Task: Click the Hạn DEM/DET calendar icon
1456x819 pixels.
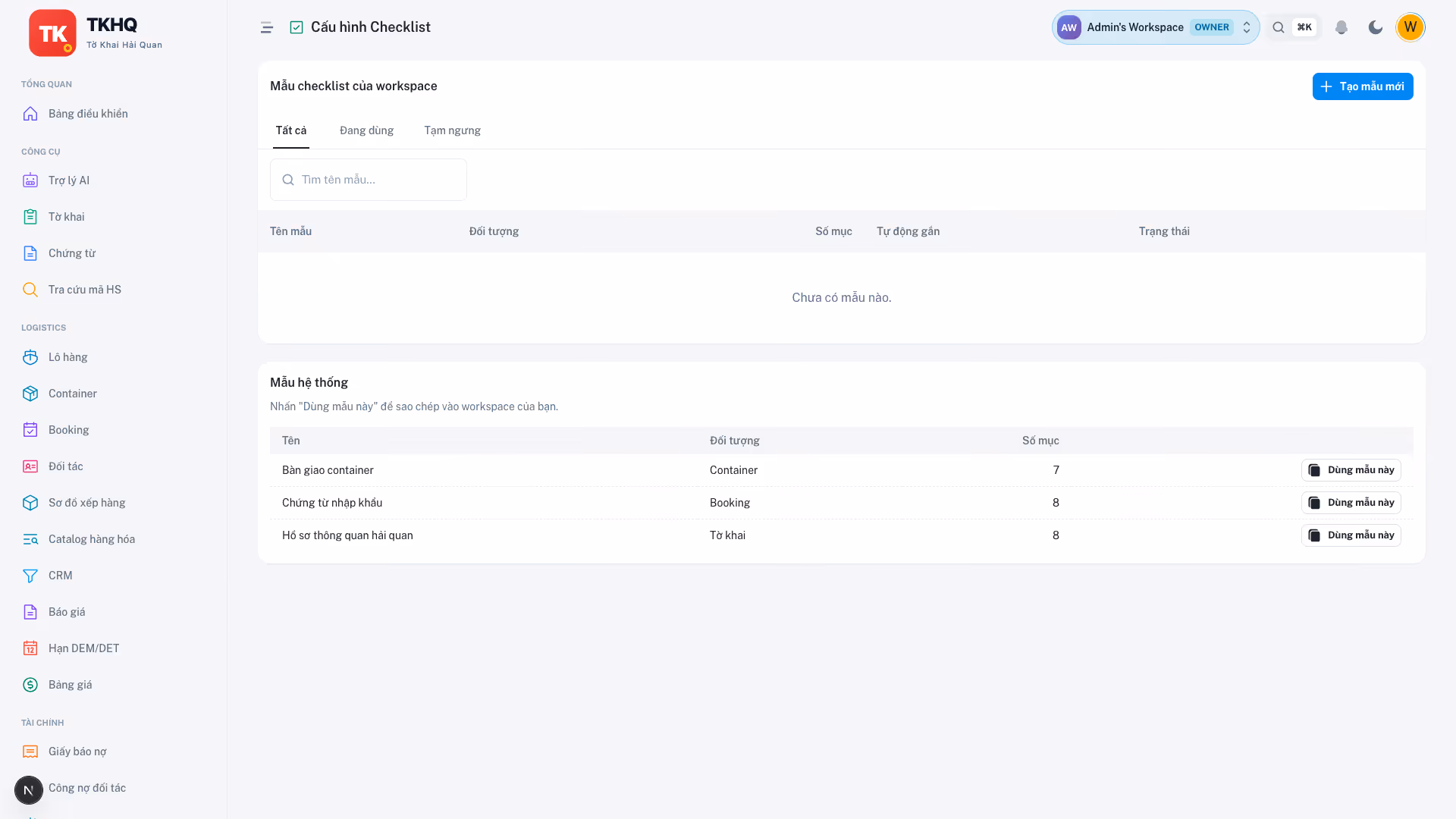Action: (x=30, y=648)
